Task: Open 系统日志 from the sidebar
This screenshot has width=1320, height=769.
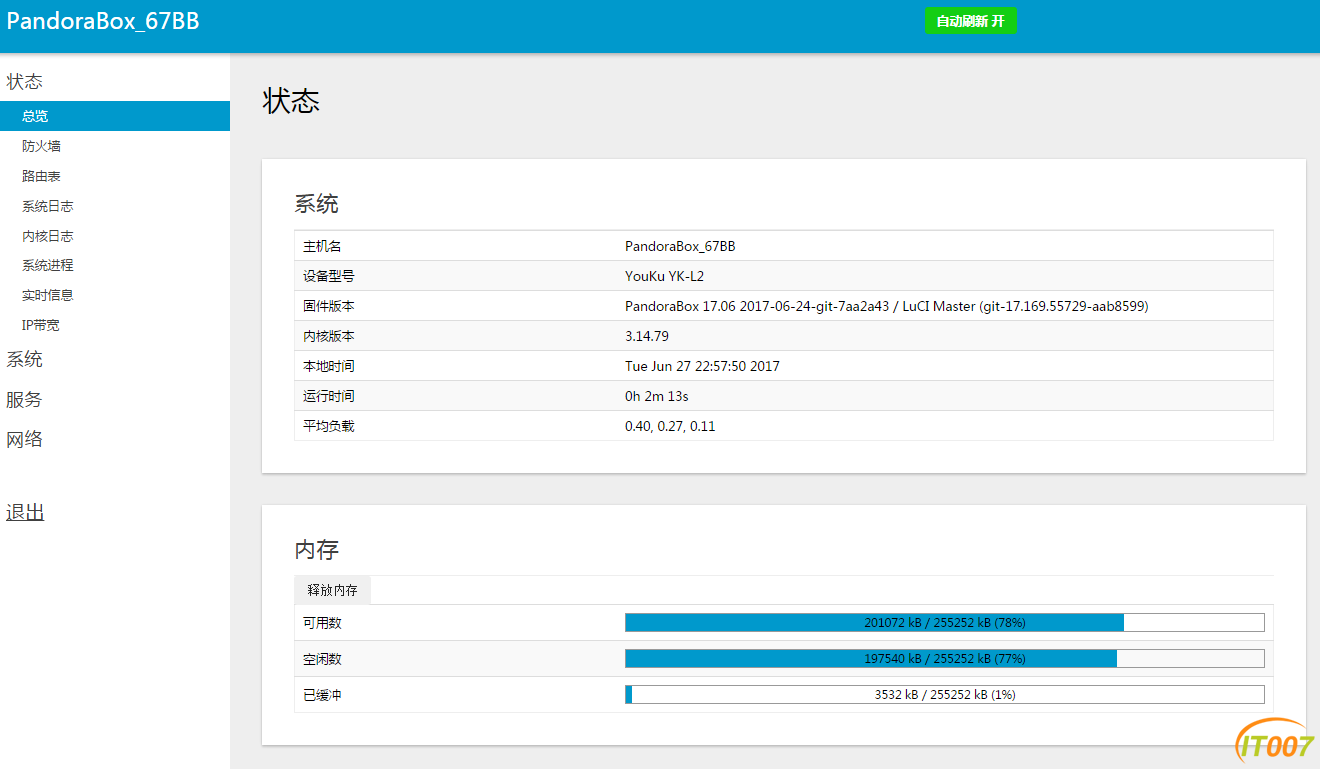Action: (48, 206)
